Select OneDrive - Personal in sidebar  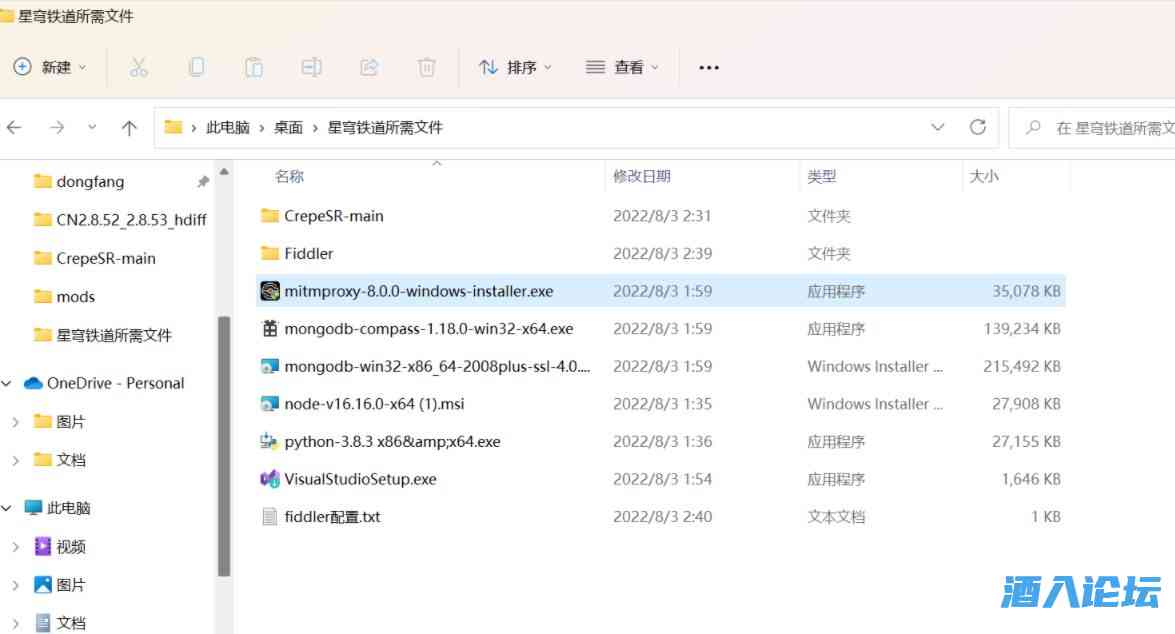coord(103,383)
